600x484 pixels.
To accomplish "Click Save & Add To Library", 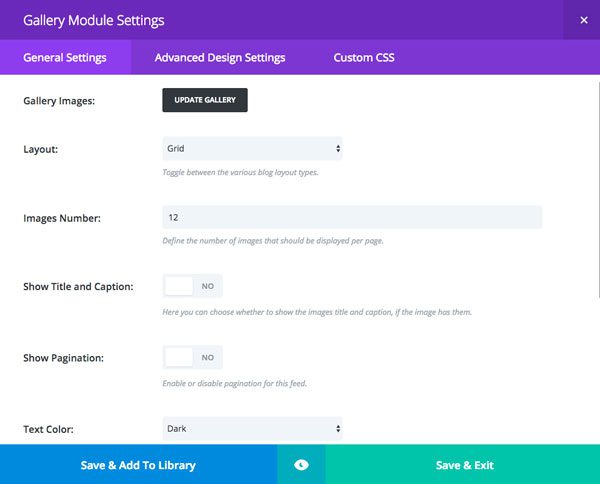I will point(139,464).
